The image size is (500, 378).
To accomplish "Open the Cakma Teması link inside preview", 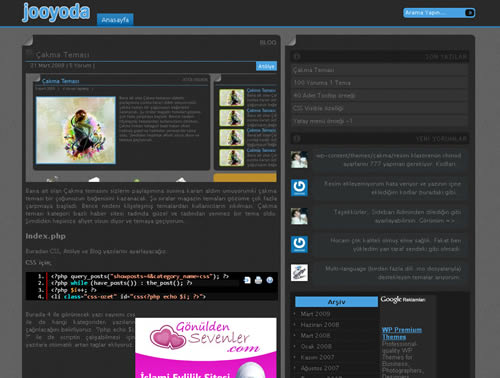I will tap(61, 81).
